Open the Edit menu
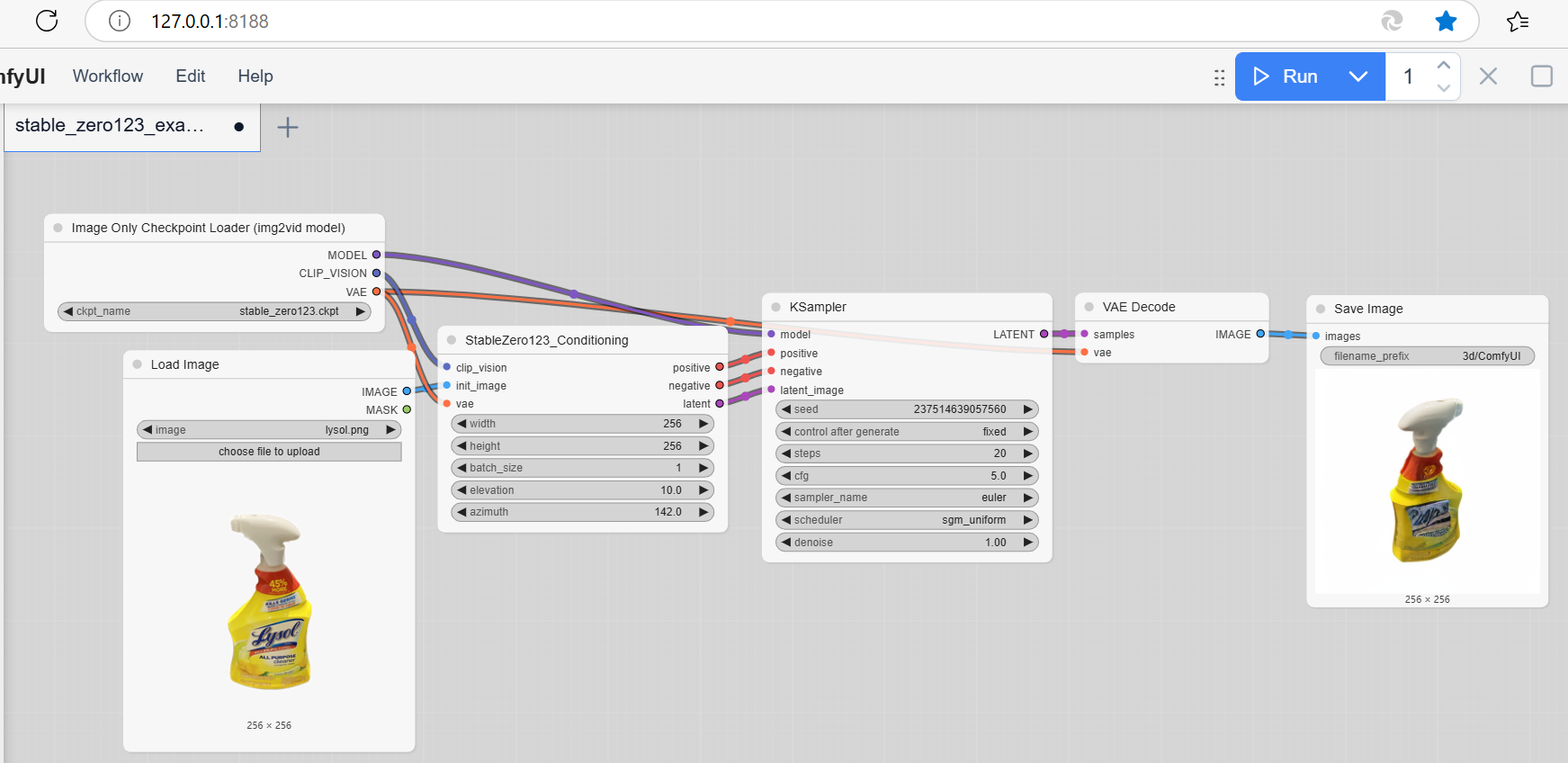The width and height of the screenshot is (1568, 763). coord(190,76)
